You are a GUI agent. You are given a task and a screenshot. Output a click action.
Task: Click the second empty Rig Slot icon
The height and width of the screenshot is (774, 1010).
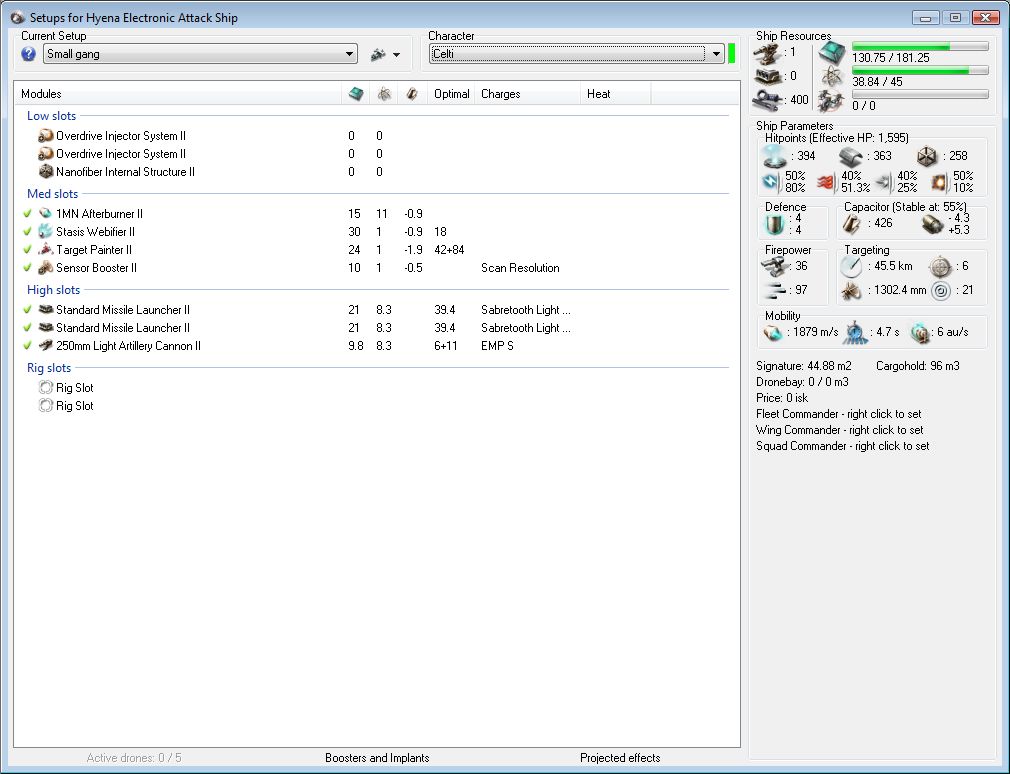(45, 406)
